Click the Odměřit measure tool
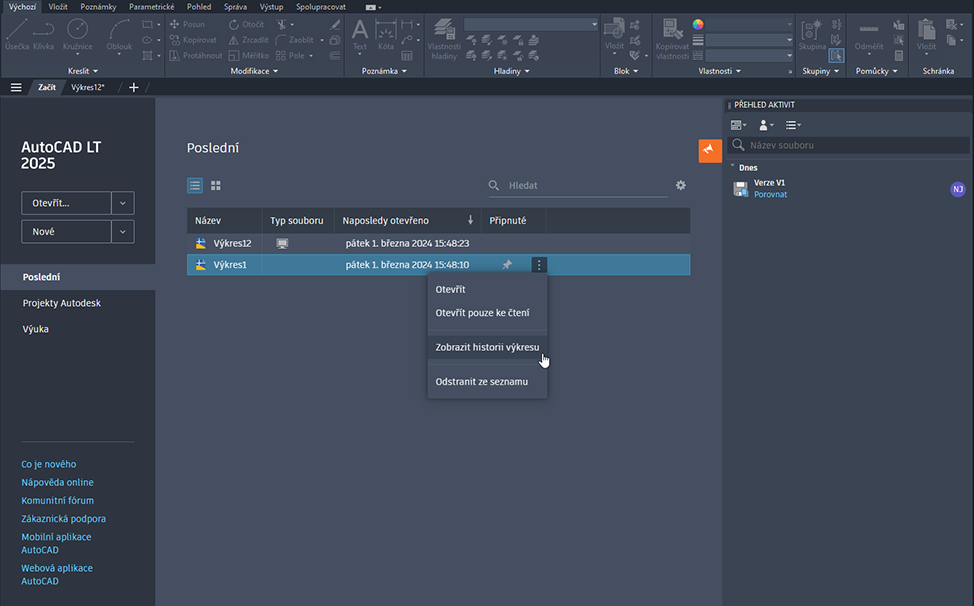 click(x=868, y=34)
